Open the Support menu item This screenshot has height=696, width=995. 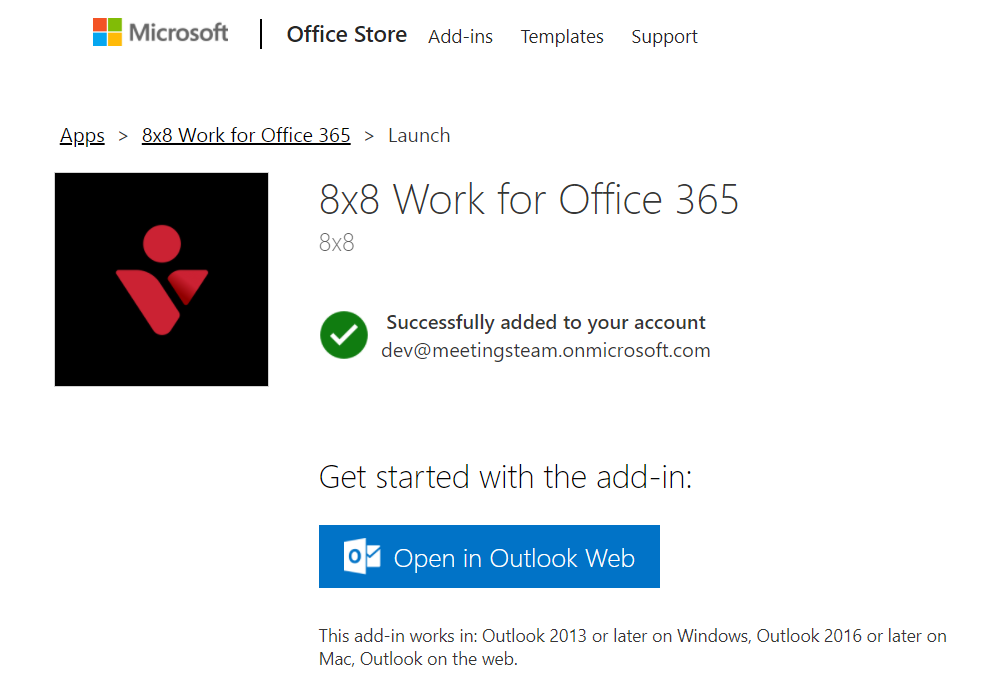pos(664,37)
